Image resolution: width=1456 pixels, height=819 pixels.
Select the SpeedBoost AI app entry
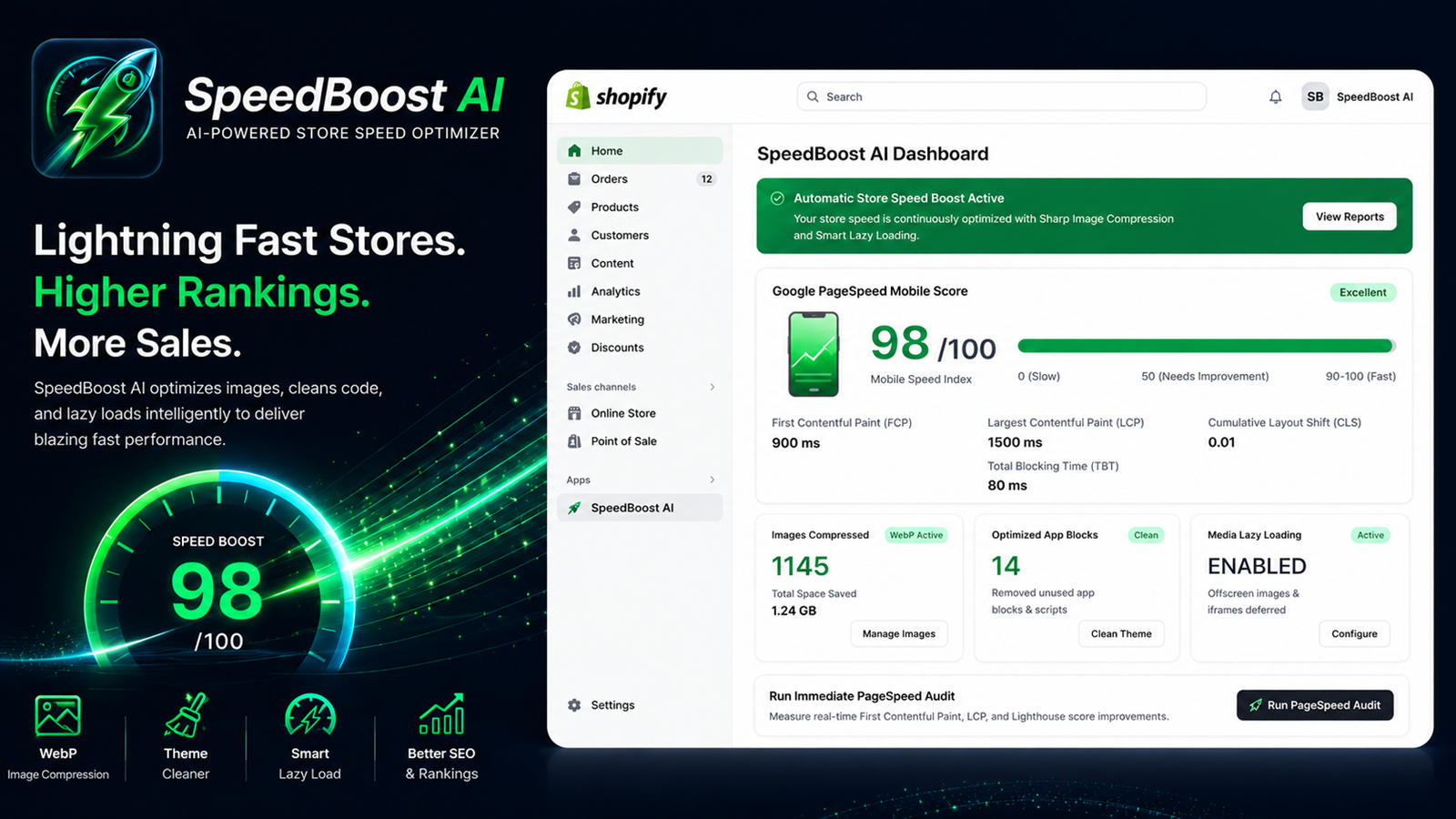[x=640, y=508]
